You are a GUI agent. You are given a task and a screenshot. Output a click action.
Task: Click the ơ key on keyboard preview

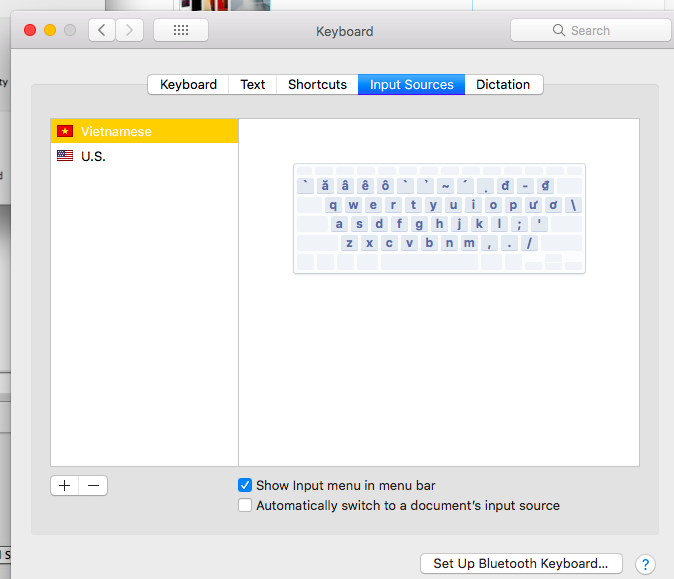[553, 205]
